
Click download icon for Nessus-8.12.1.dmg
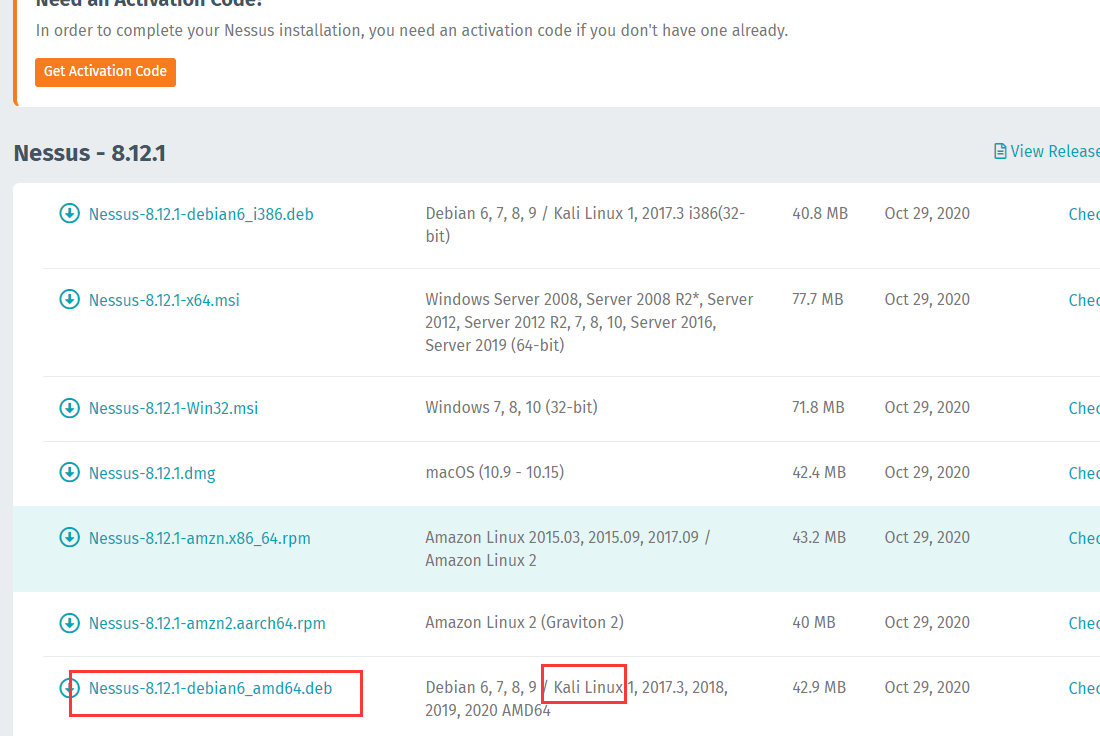point(69,472)
